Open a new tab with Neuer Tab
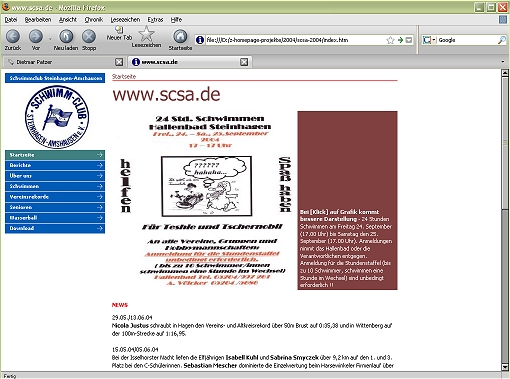 tap(119, 33)
